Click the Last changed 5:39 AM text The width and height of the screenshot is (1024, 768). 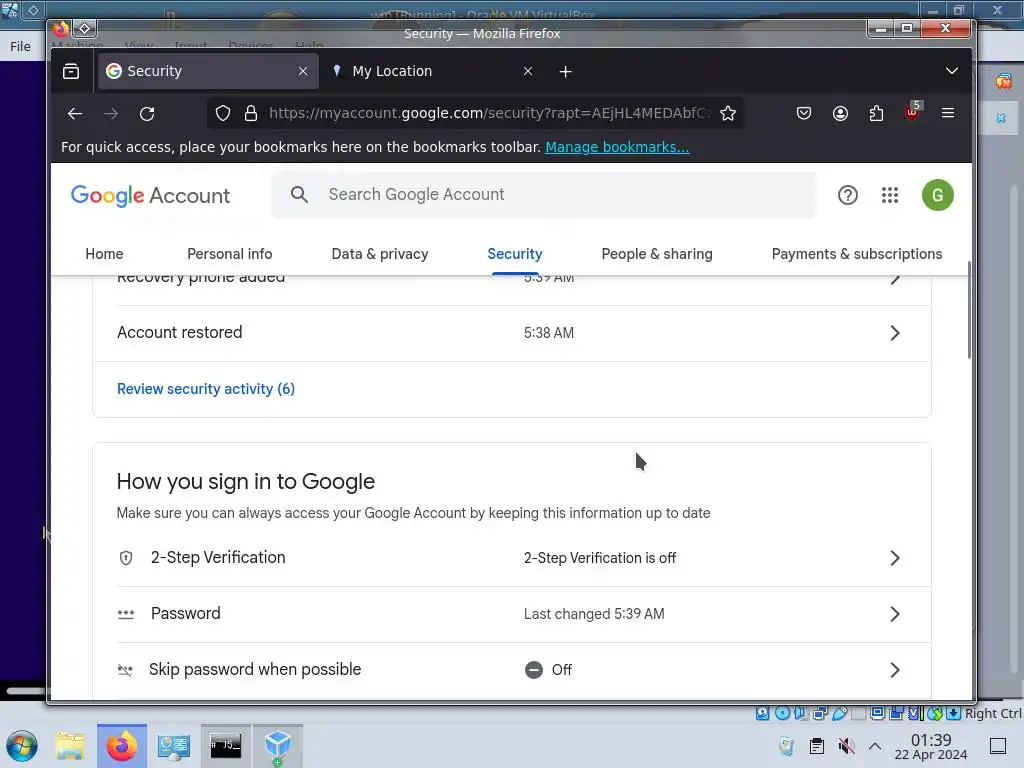click(594, 615)
